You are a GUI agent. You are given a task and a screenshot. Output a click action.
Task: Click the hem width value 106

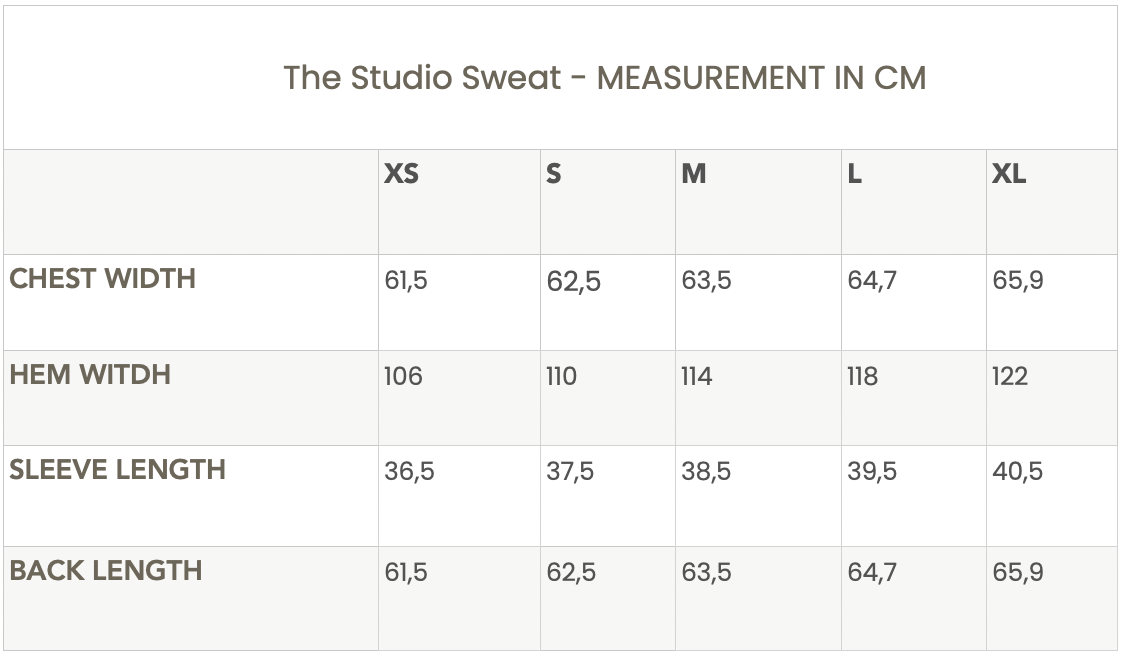pos(403,377)
